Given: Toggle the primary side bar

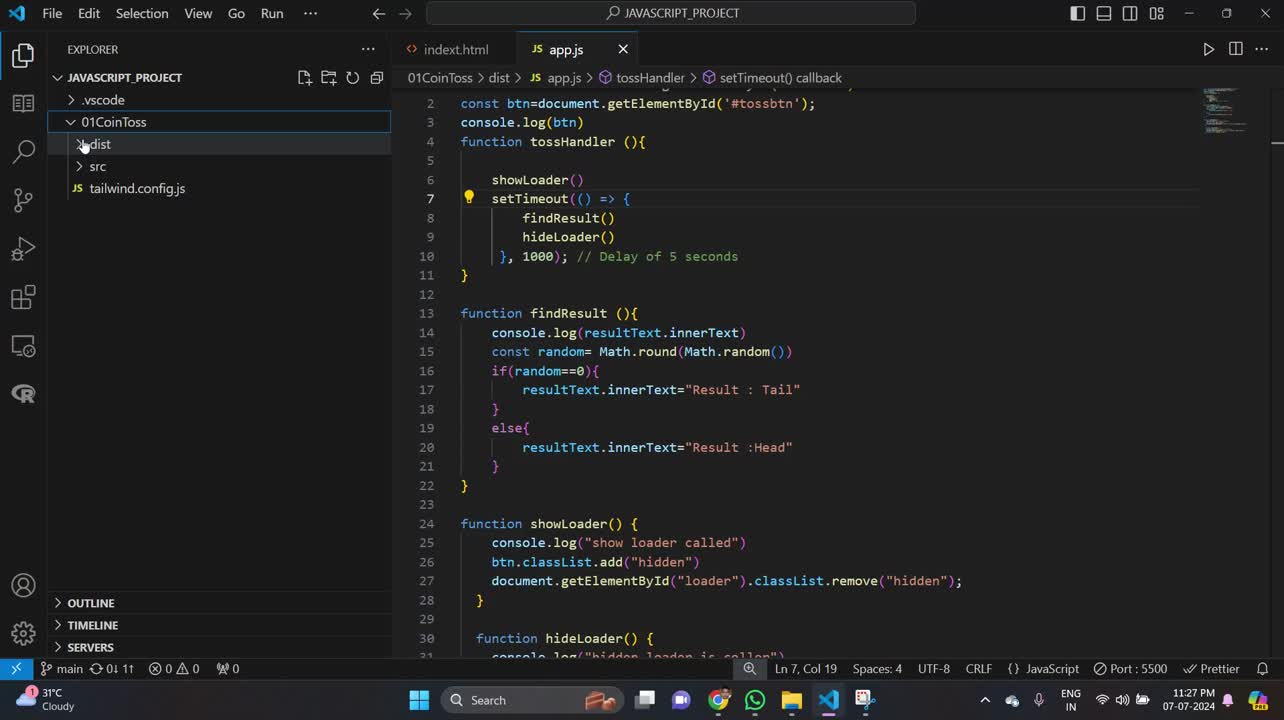Looking at the screenshot, I should (1077, 14).
